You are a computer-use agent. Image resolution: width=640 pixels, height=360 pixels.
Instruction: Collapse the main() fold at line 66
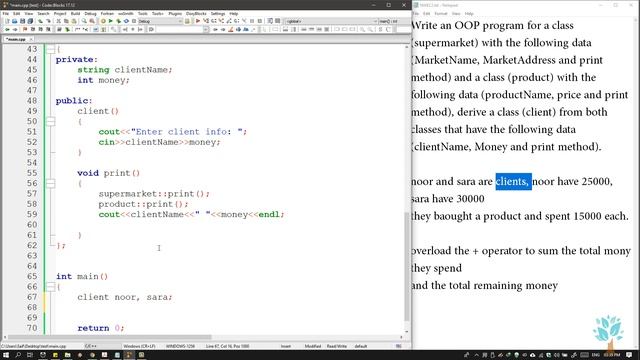pos(51,287)
